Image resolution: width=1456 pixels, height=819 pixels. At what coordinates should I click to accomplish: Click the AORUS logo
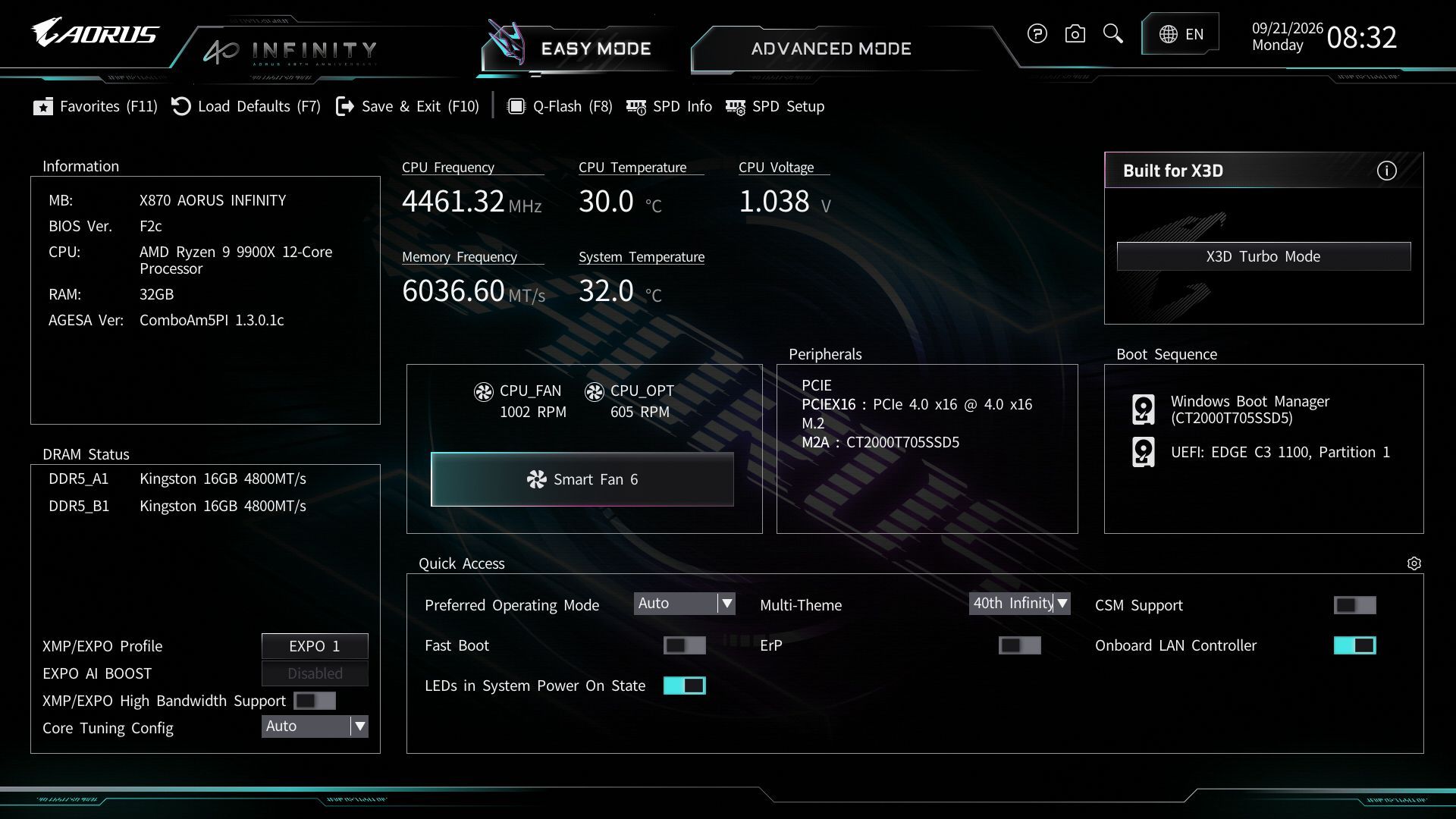click(x=95, y=33)
